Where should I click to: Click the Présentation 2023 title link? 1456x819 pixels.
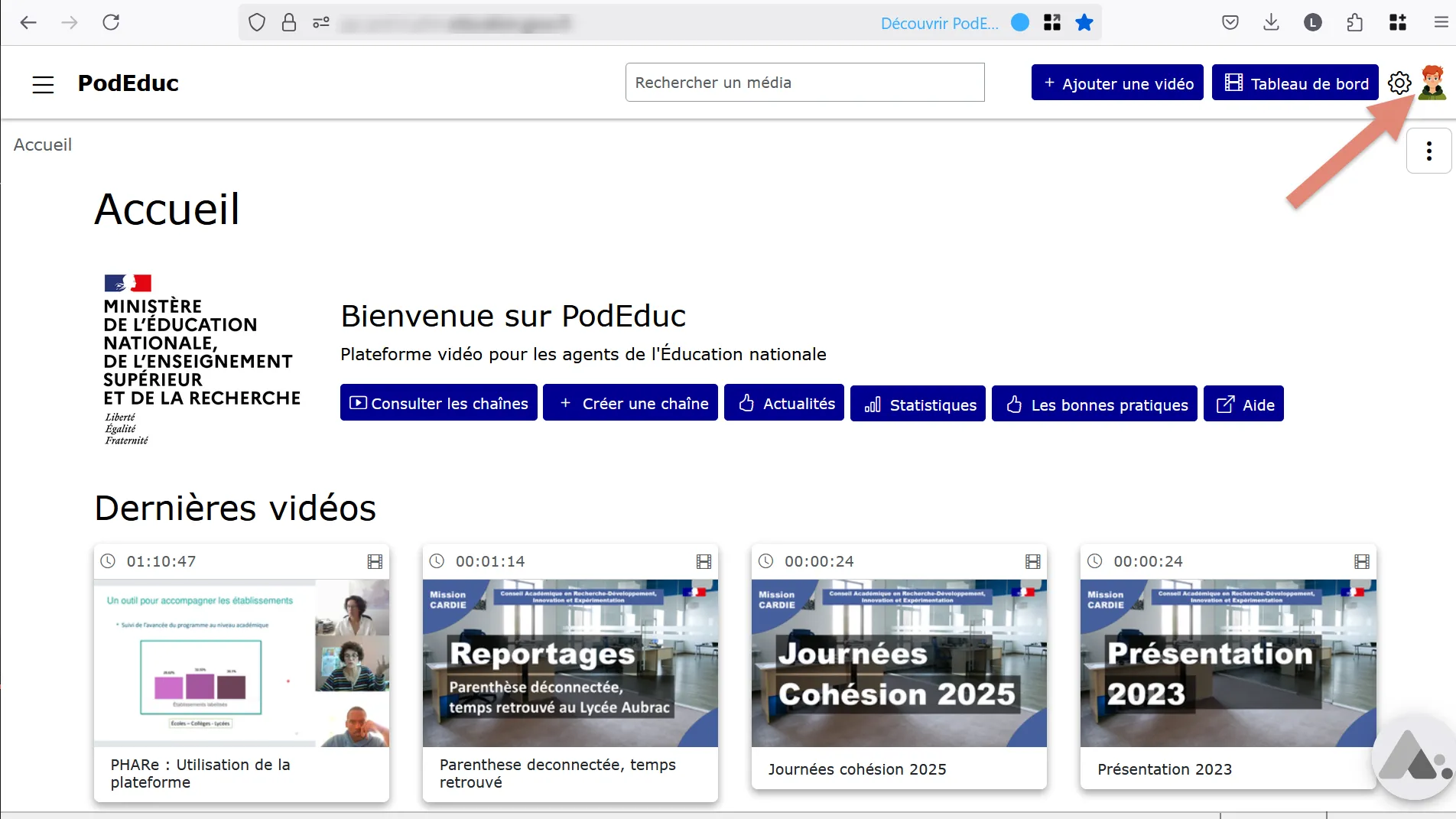click(x=1165, y=769)
